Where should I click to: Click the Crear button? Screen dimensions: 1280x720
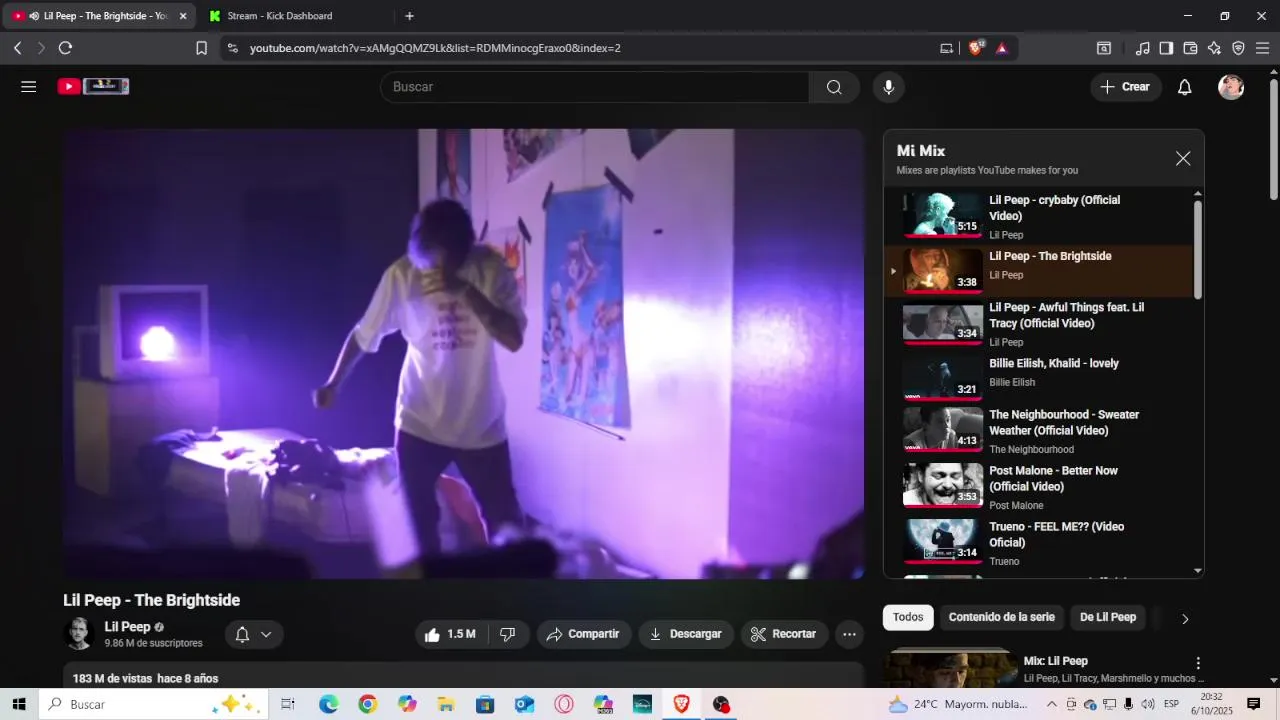pos(1126,87)
